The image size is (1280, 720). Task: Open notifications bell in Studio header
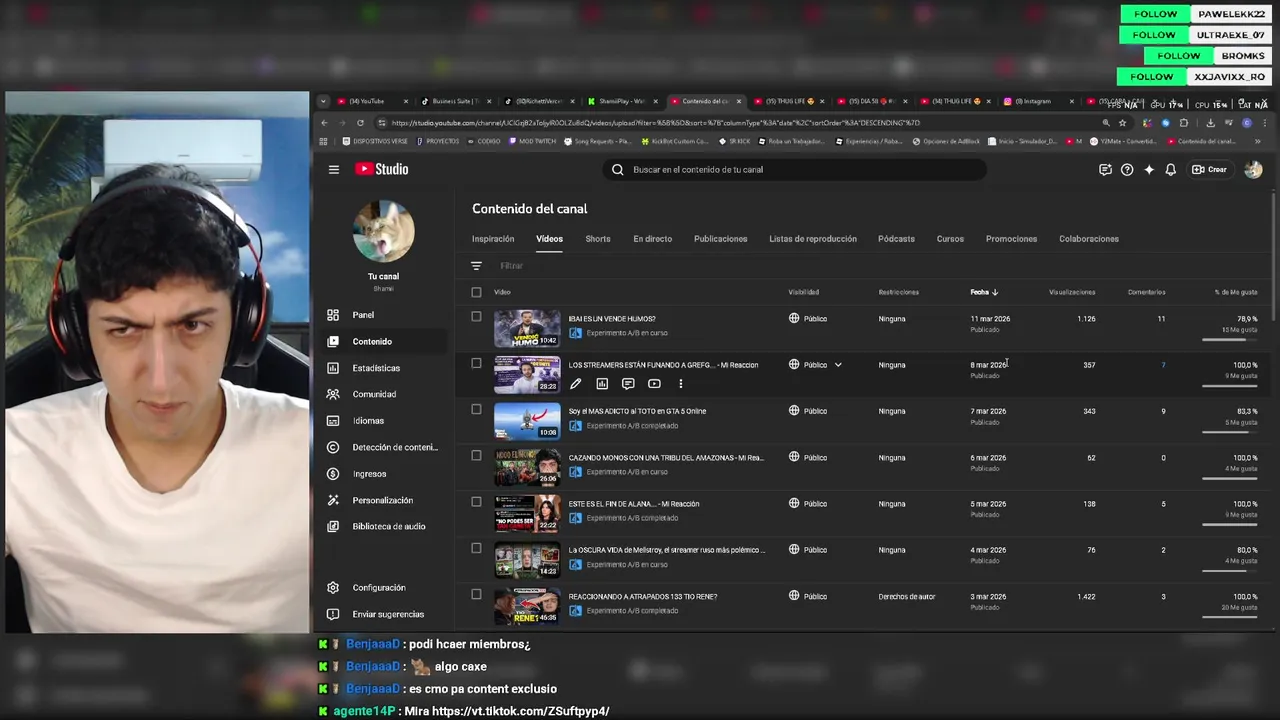point(1171,170)
